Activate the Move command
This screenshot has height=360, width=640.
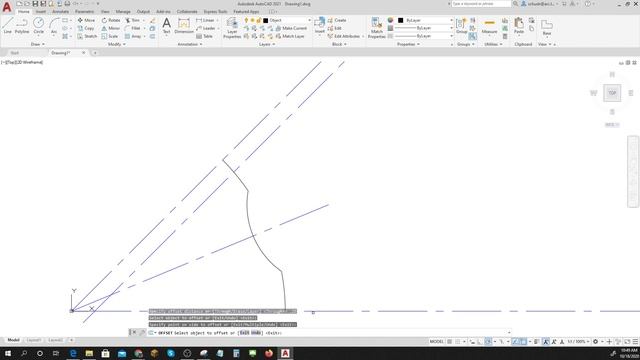(86, 20)
